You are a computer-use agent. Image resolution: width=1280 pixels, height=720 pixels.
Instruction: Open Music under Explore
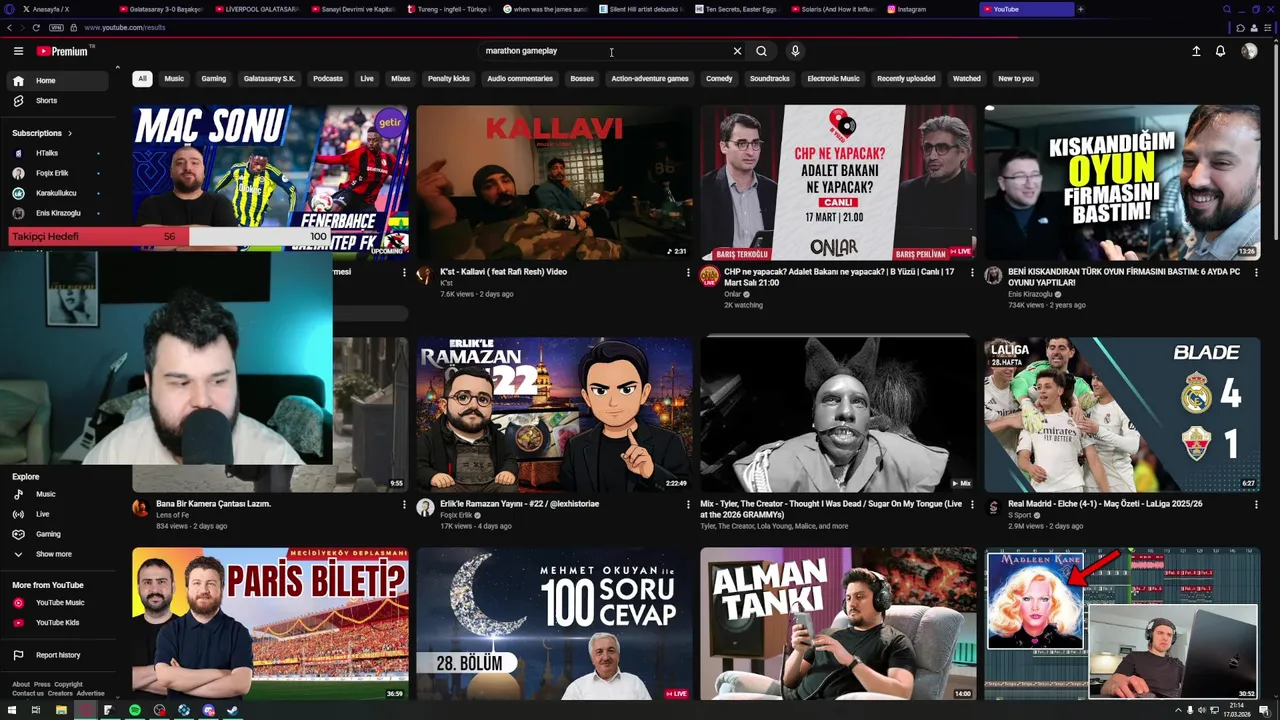pyautogui.click(x=58, y=494)
